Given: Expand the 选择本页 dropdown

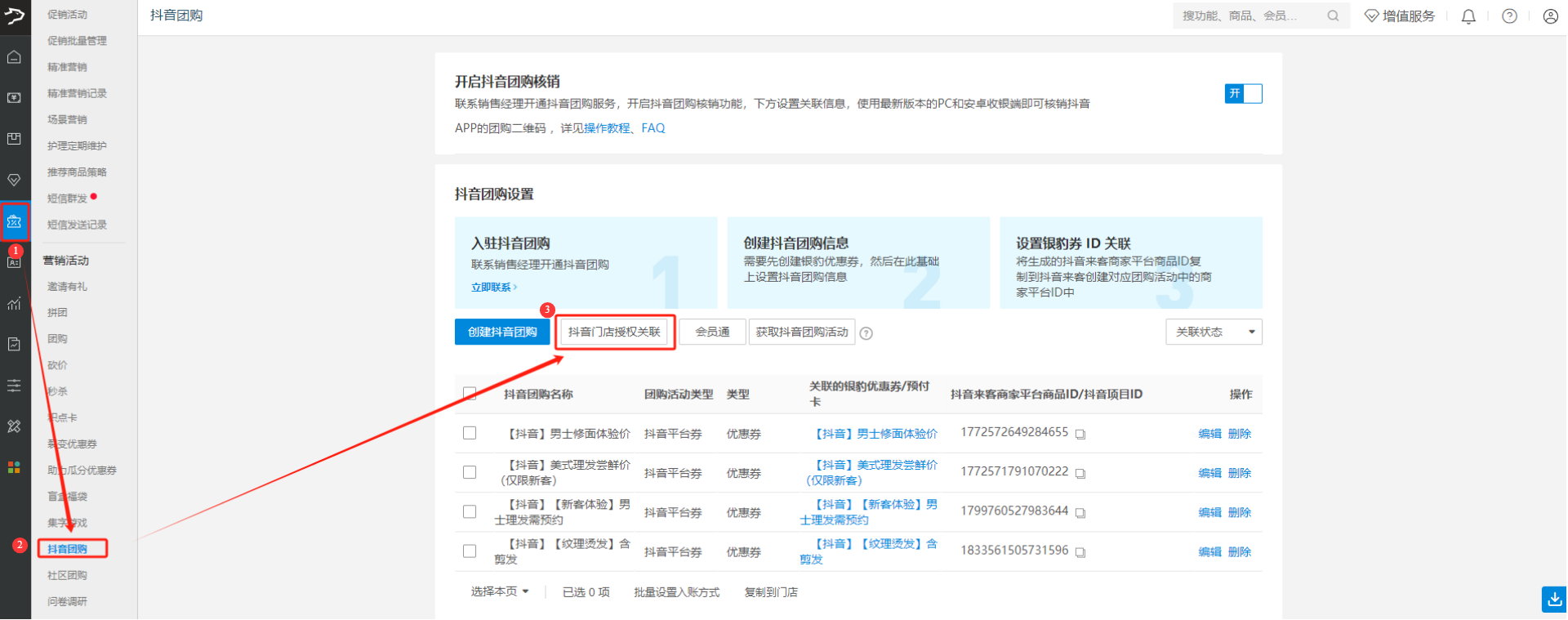Looking at the screenshot, I should coord(500,591).
